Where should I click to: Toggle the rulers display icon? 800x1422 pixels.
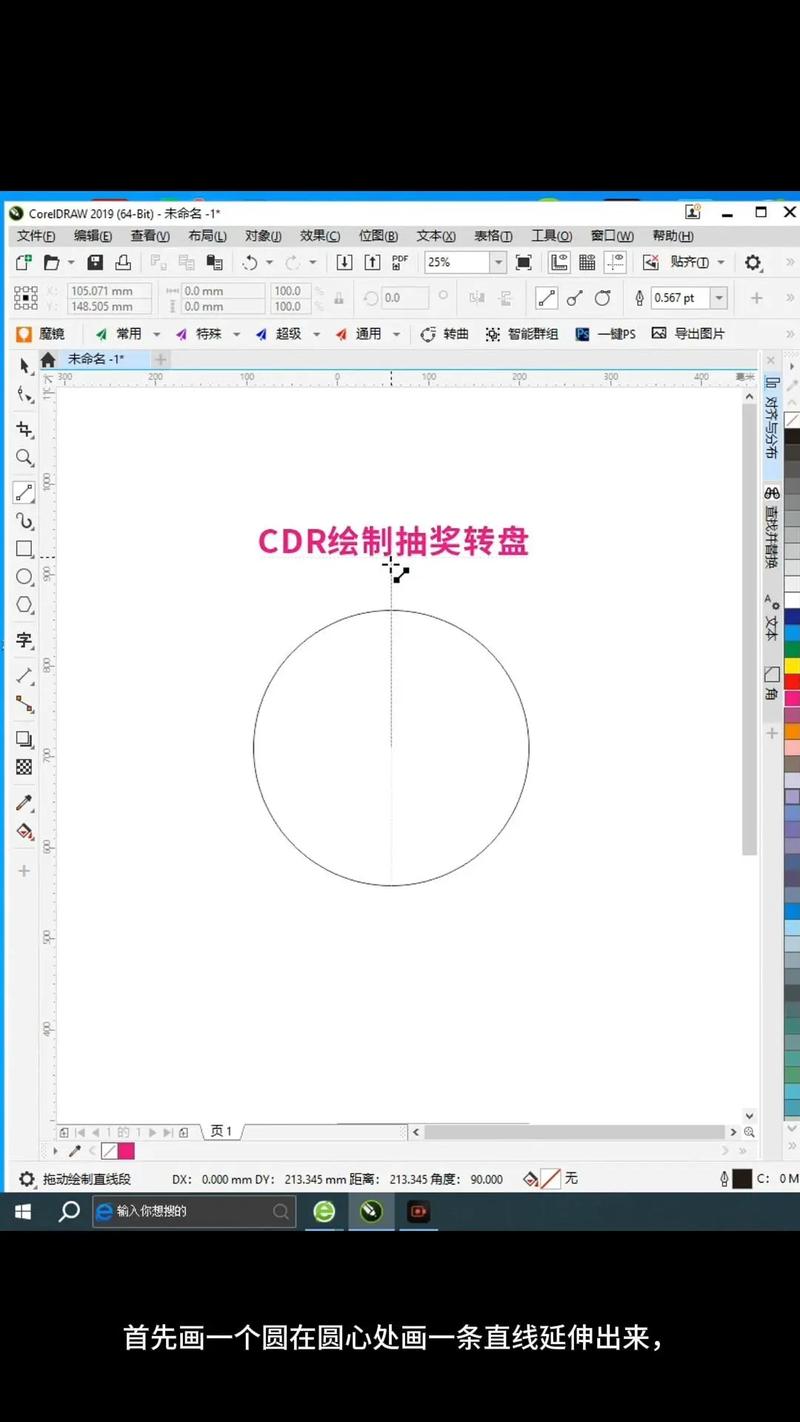(x=560, y=262)
